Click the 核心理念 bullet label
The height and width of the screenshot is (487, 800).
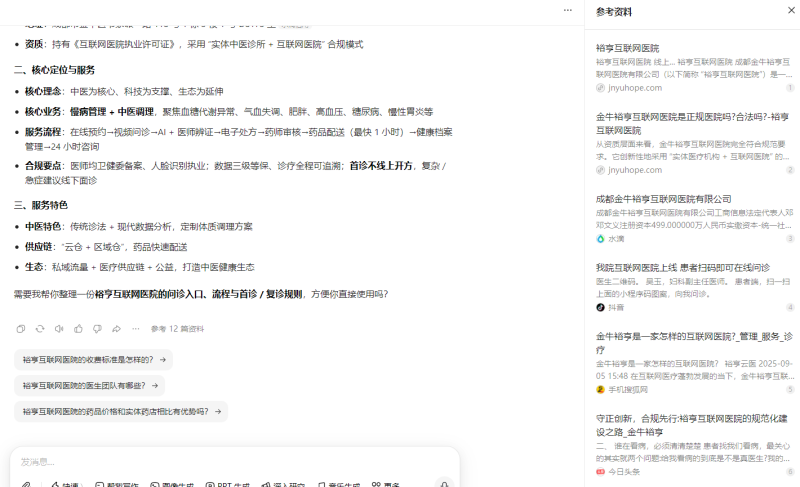43,91
